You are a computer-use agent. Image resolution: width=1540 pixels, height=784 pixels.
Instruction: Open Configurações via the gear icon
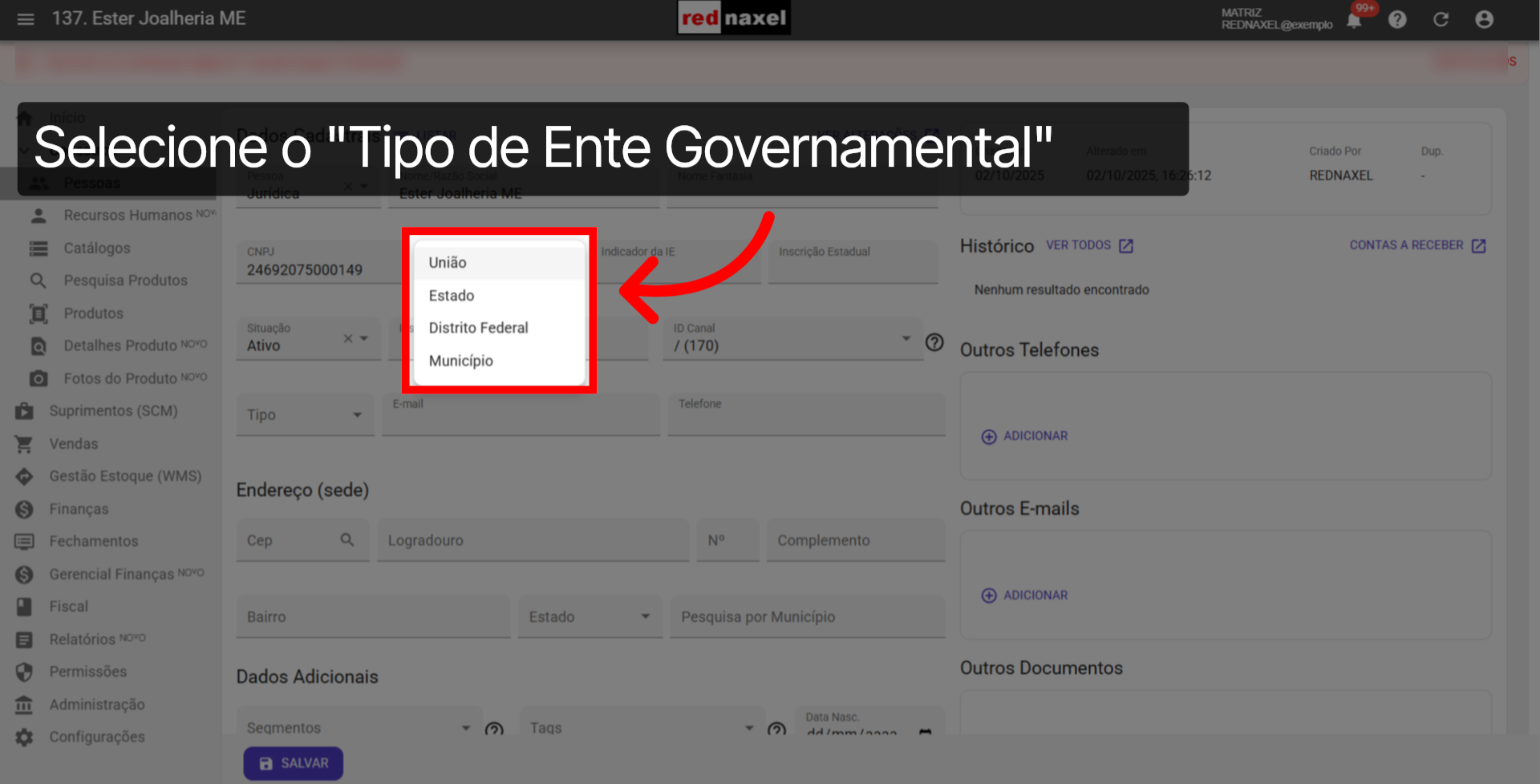[97, 737]
